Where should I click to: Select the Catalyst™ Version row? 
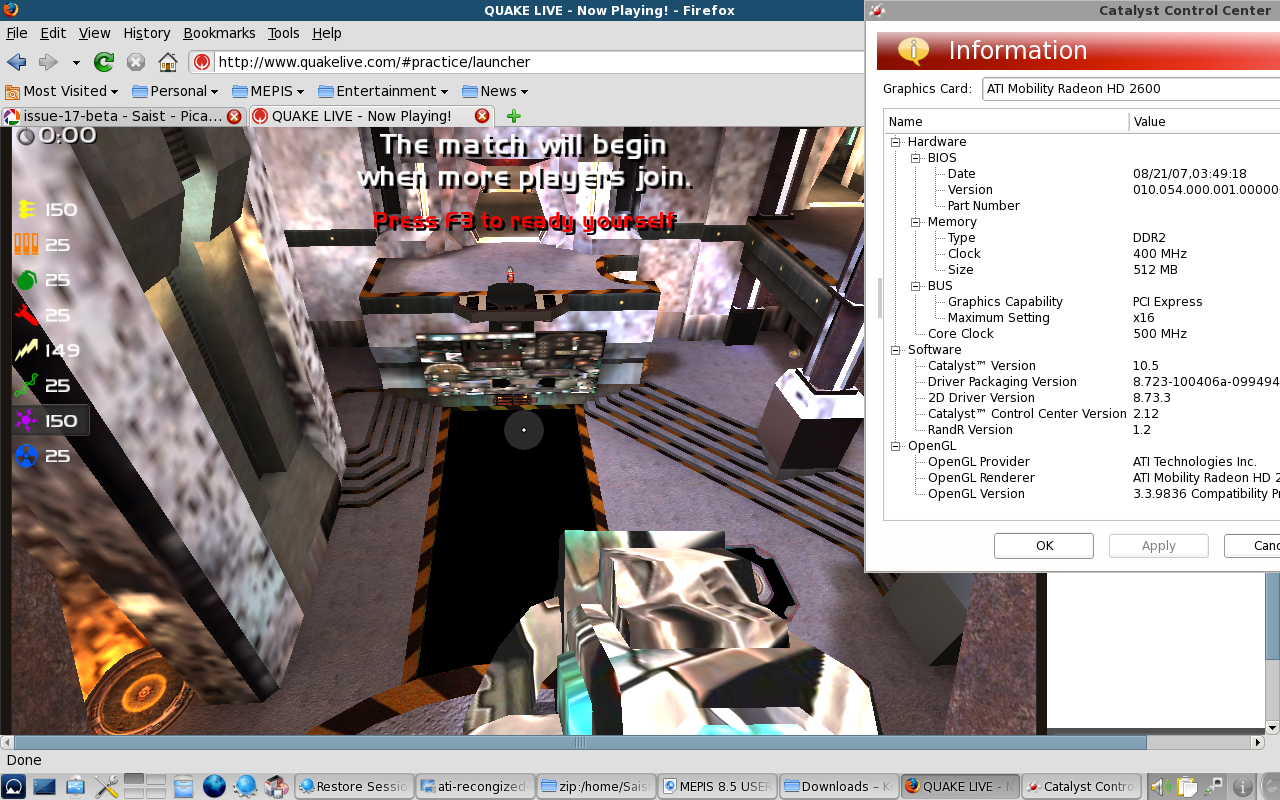point(1083,366)
